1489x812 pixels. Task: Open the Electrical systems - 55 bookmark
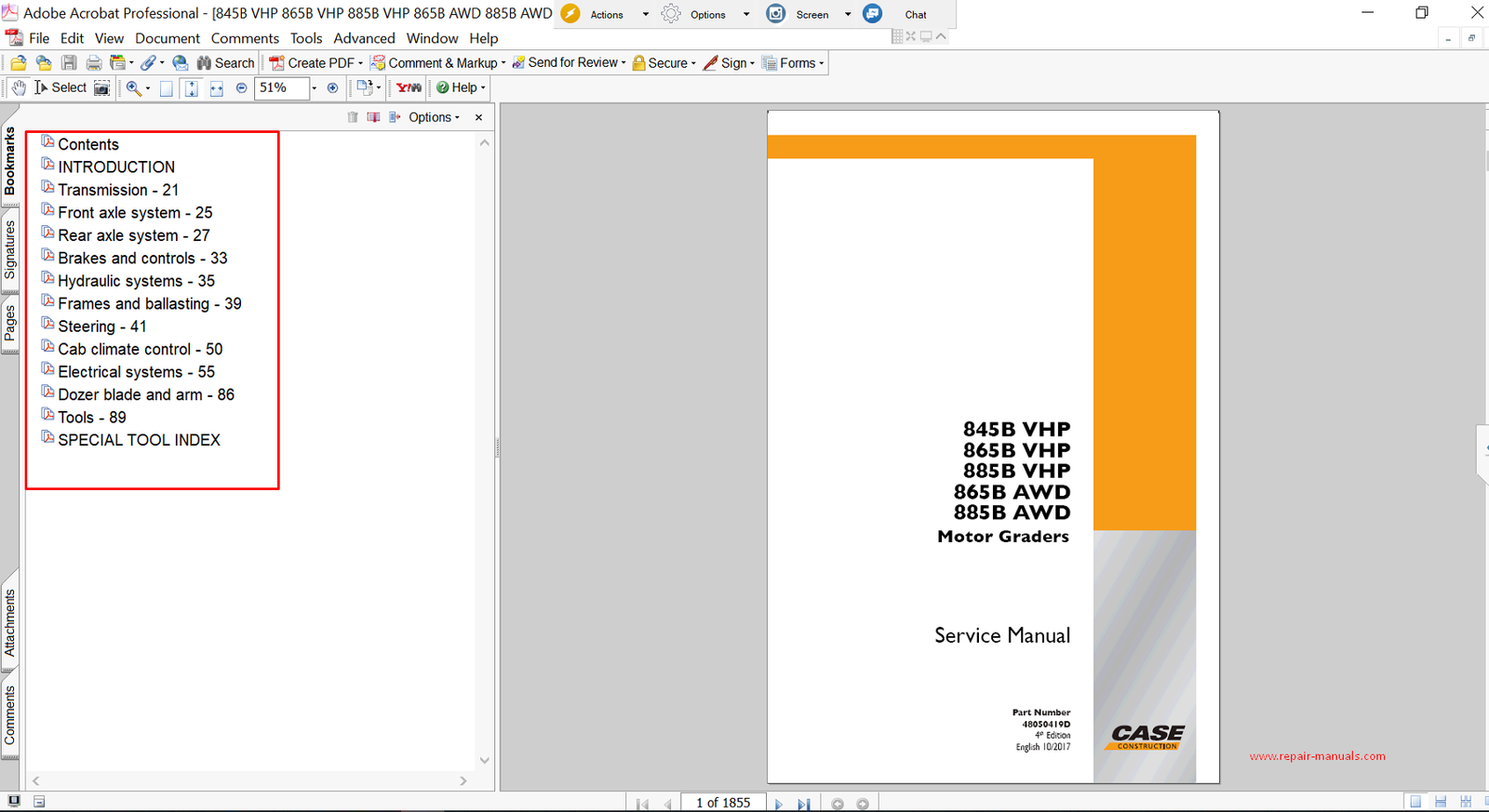(136, 372)
